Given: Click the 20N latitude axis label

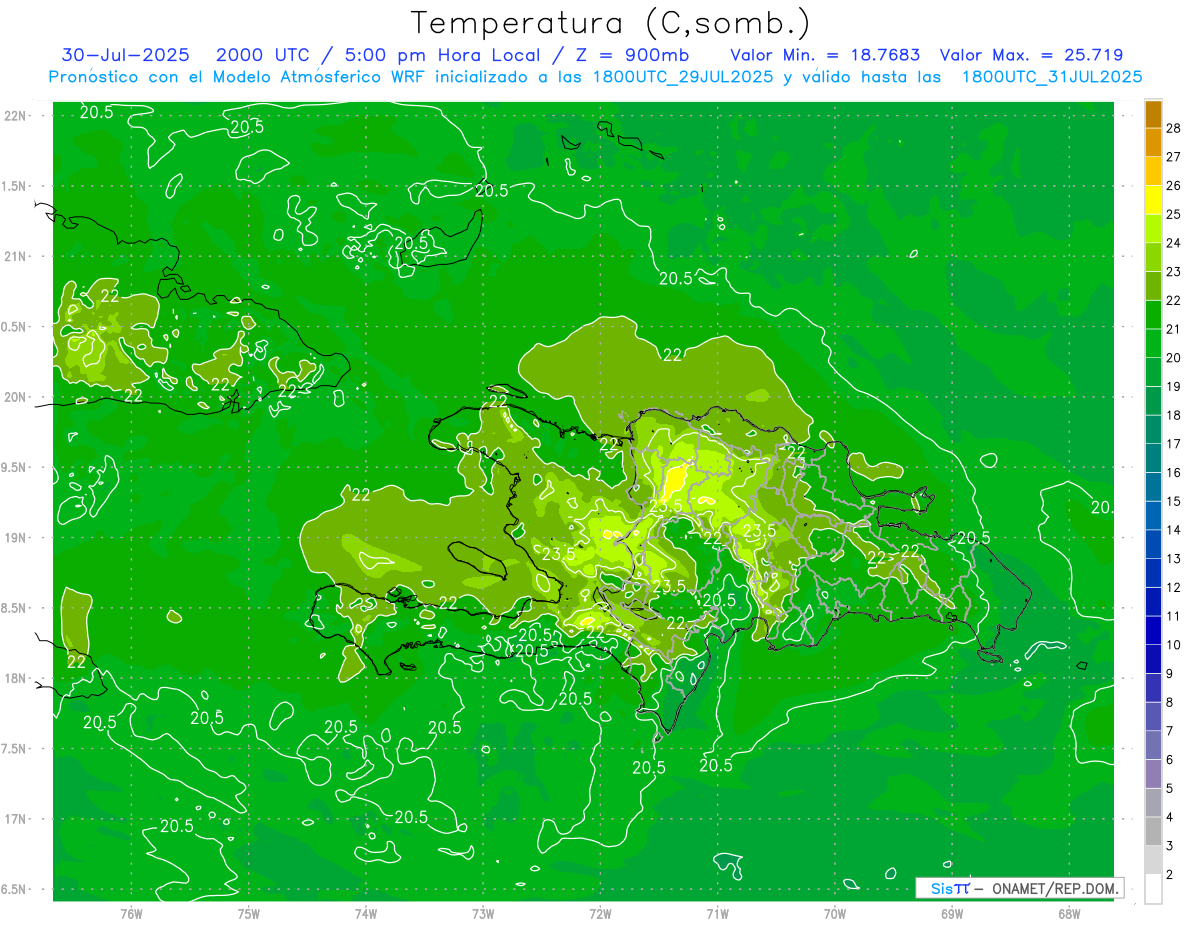Looking at the screenshot, I should (16, 397).
